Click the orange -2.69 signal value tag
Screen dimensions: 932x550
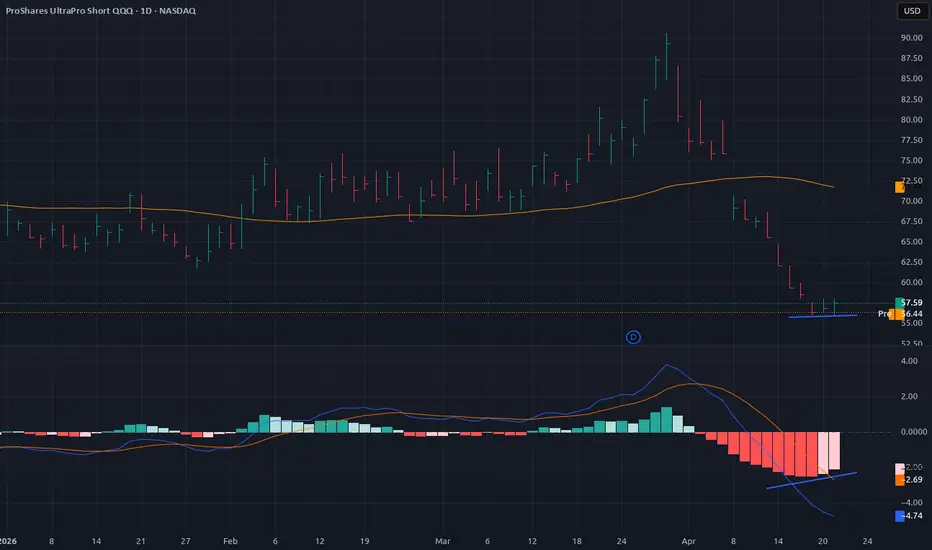(909, 479)
